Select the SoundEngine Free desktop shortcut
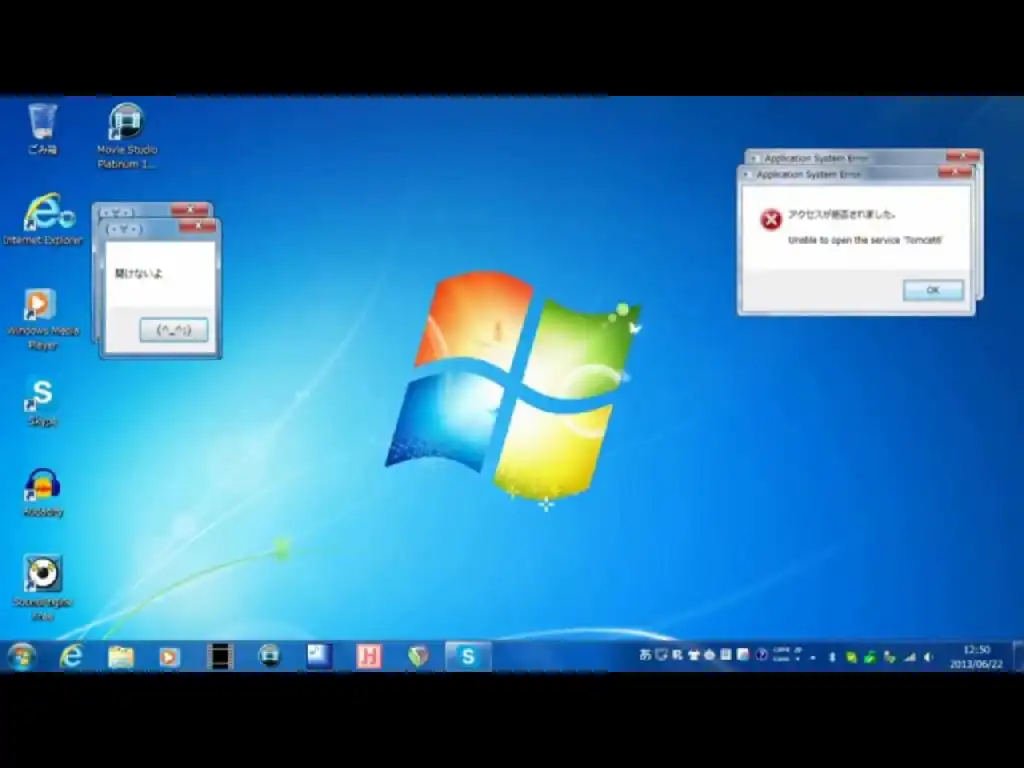Viewport: 1024px width, 768px height. coord(42,586)
